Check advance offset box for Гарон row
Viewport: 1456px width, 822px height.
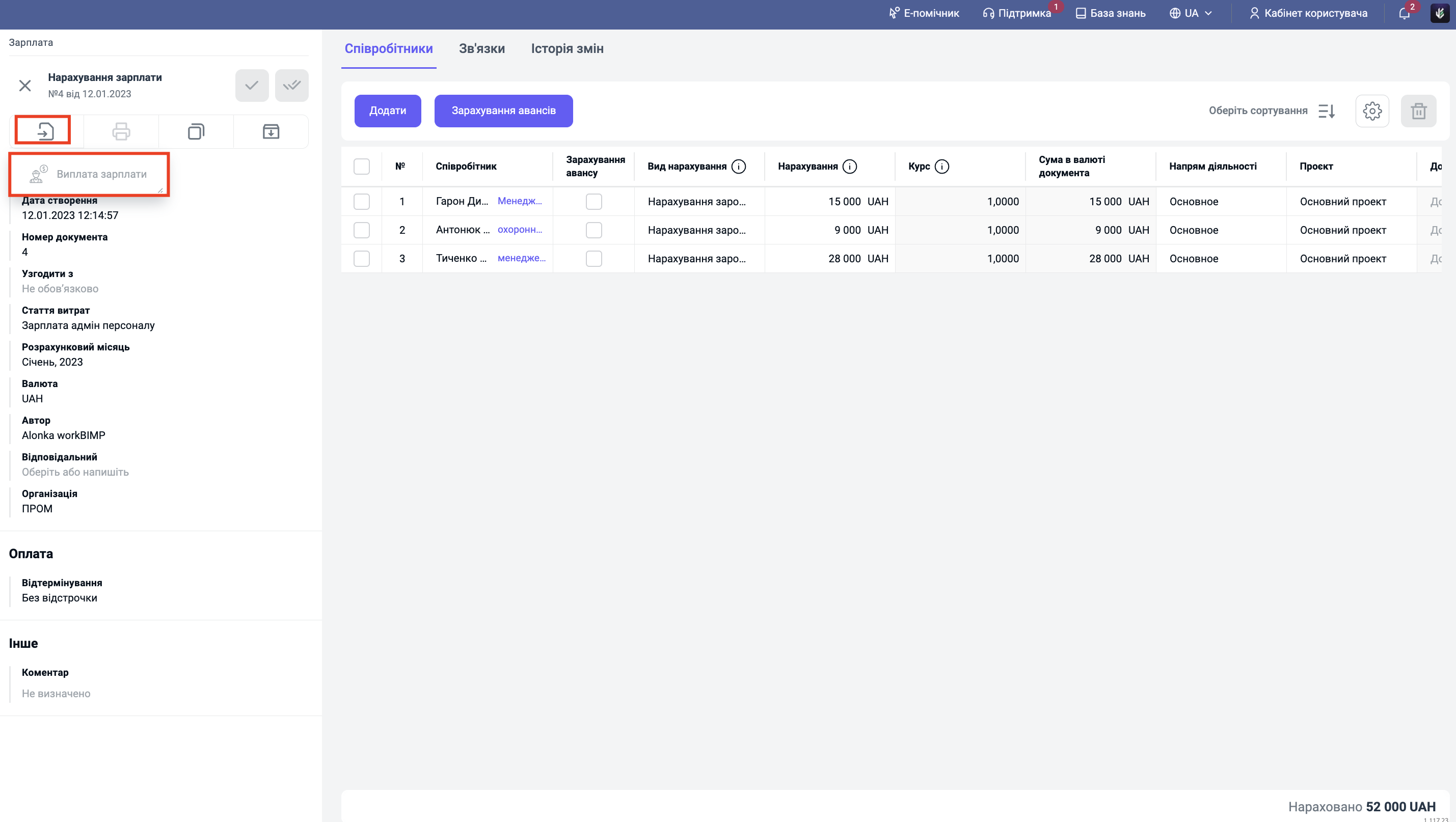(x=594, y=202)
